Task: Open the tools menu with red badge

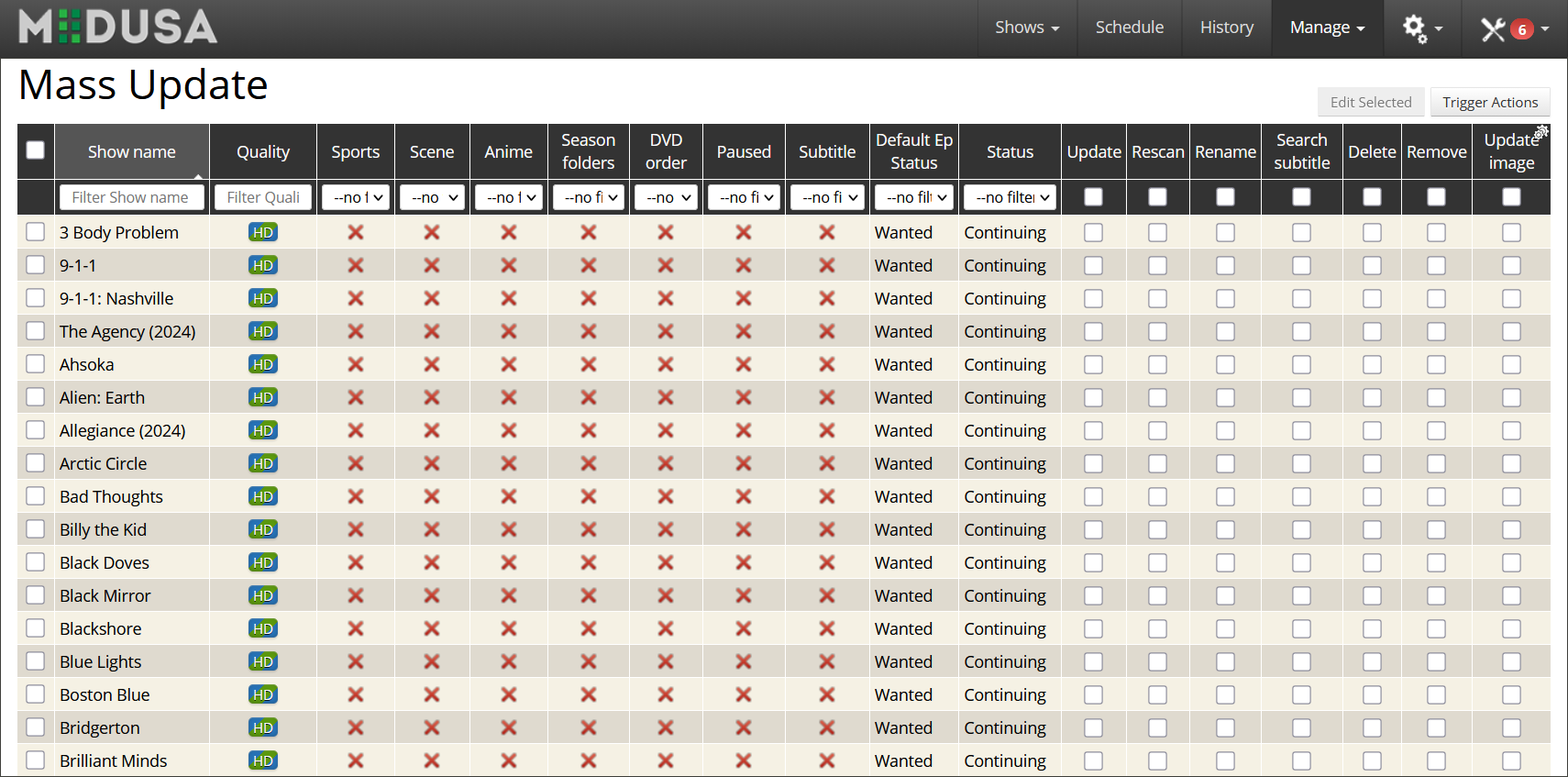Action: point(1514,29)
